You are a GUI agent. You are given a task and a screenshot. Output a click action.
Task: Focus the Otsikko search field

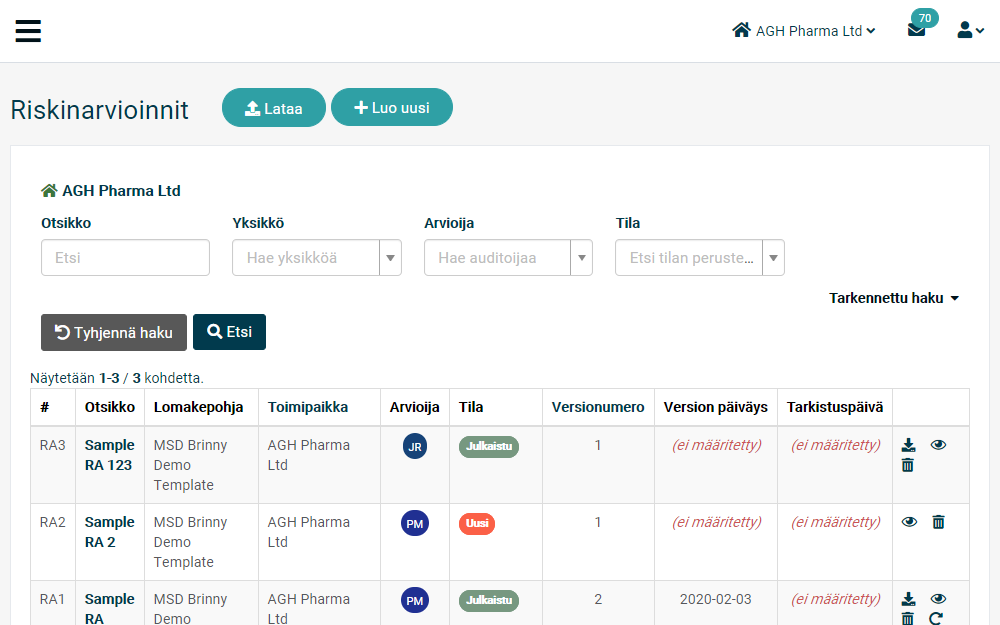pyautogui.click(x=125, y=258)
